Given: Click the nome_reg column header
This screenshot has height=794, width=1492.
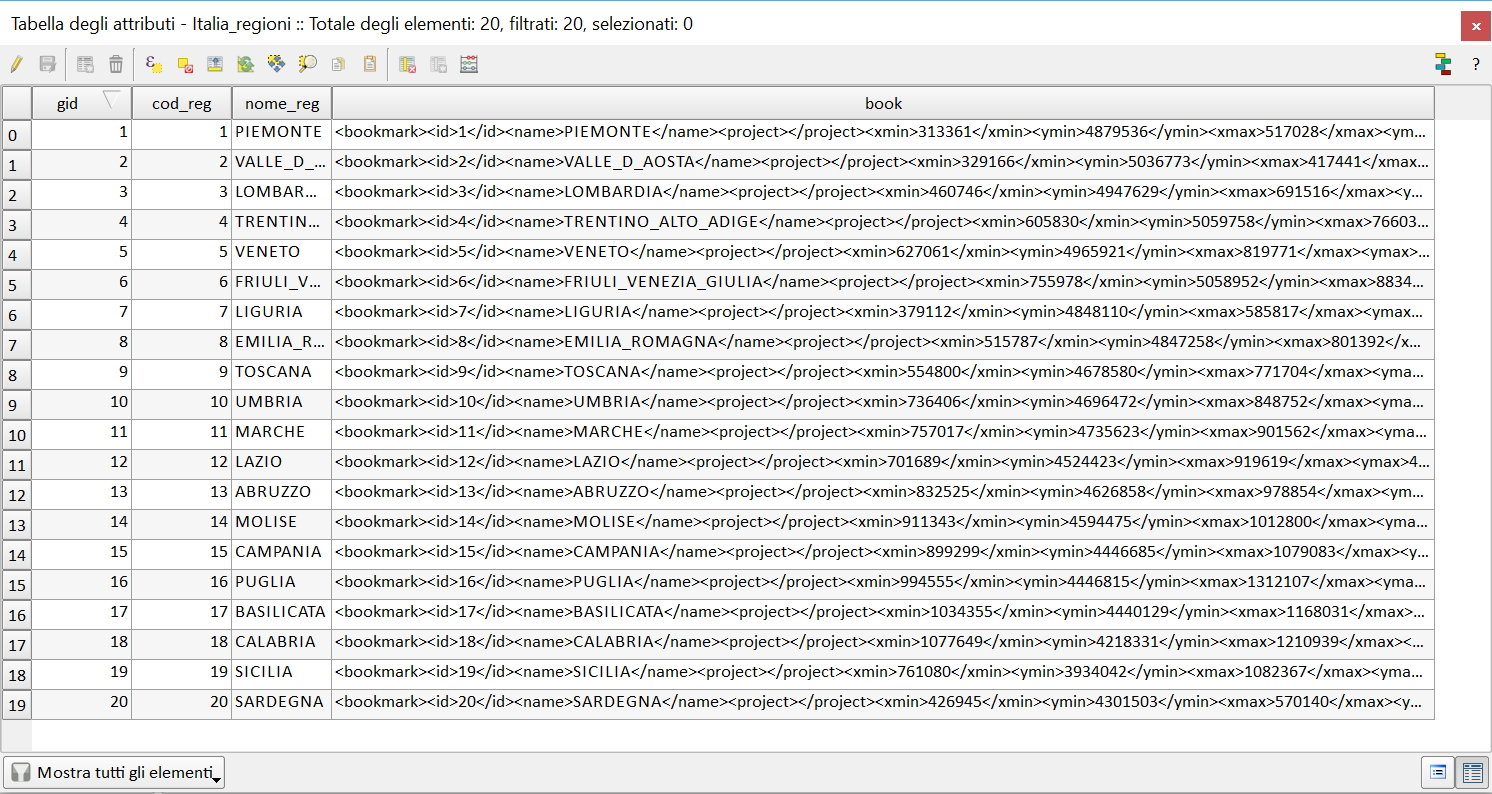Looking at the screenshot, I should [281, 103].
